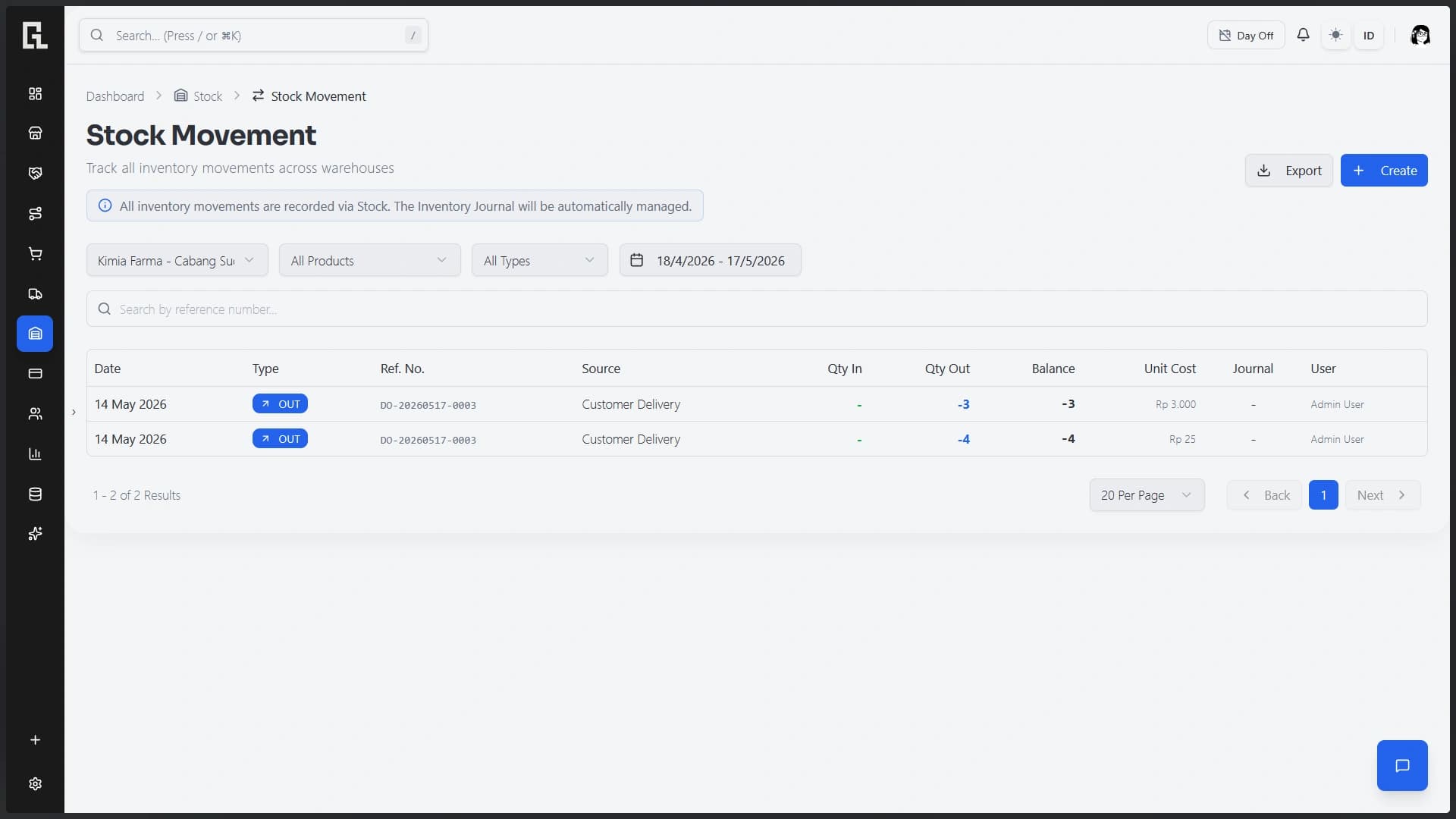Expand the sidebar with the small chevron
Image resolution: width=1456 pixels, height=819 pixels.
tap(74, 413)
